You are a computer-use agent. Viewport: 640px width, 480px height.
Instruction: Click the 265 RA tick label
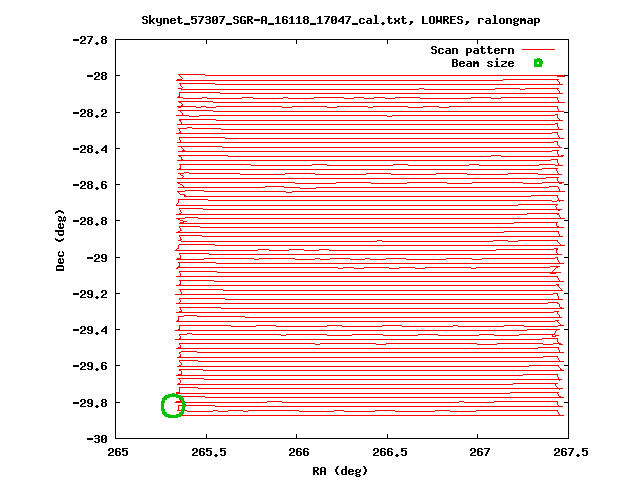pos(118,452)
